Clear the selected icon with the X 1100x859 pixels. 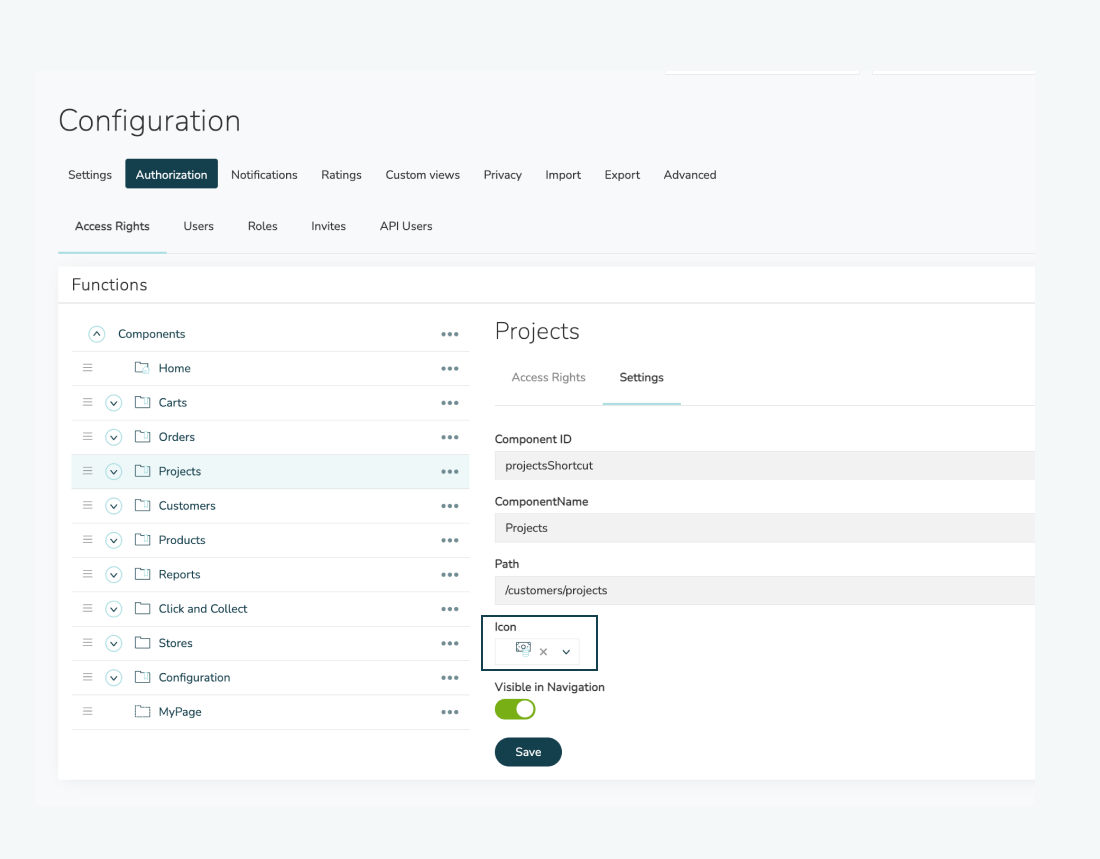[543, 652]
